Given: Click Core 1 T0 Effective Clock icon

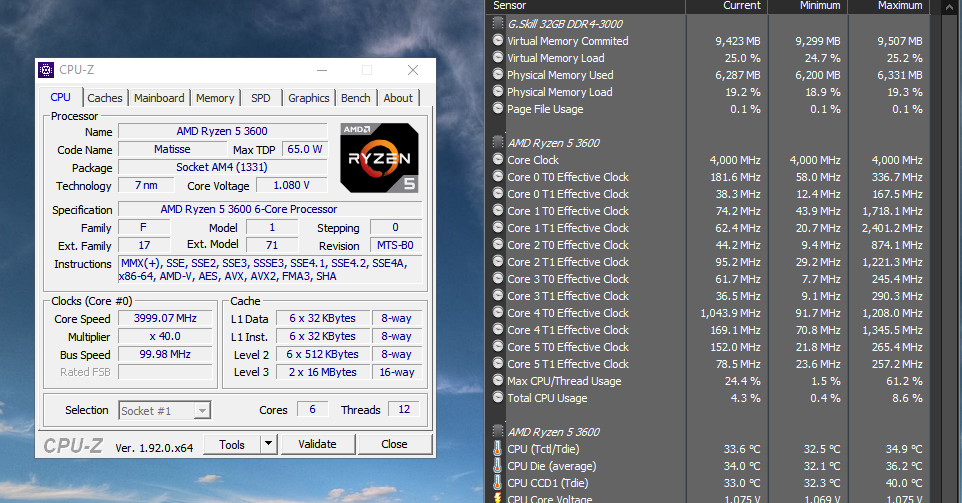Looking at the screenshot, I should [498, 210].
